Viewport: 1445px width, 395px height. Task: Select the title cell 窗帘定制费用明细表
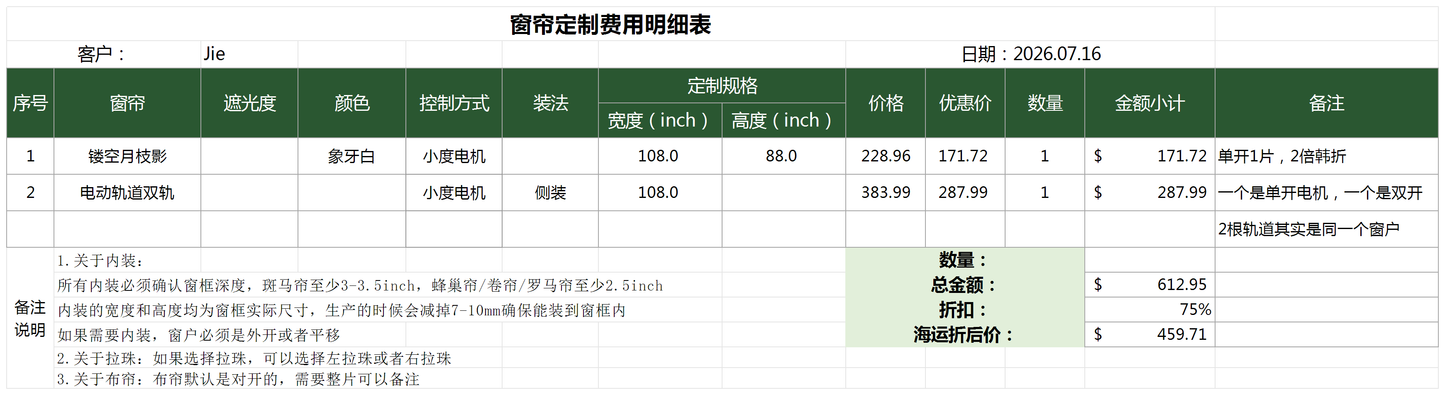coord(611,24)
